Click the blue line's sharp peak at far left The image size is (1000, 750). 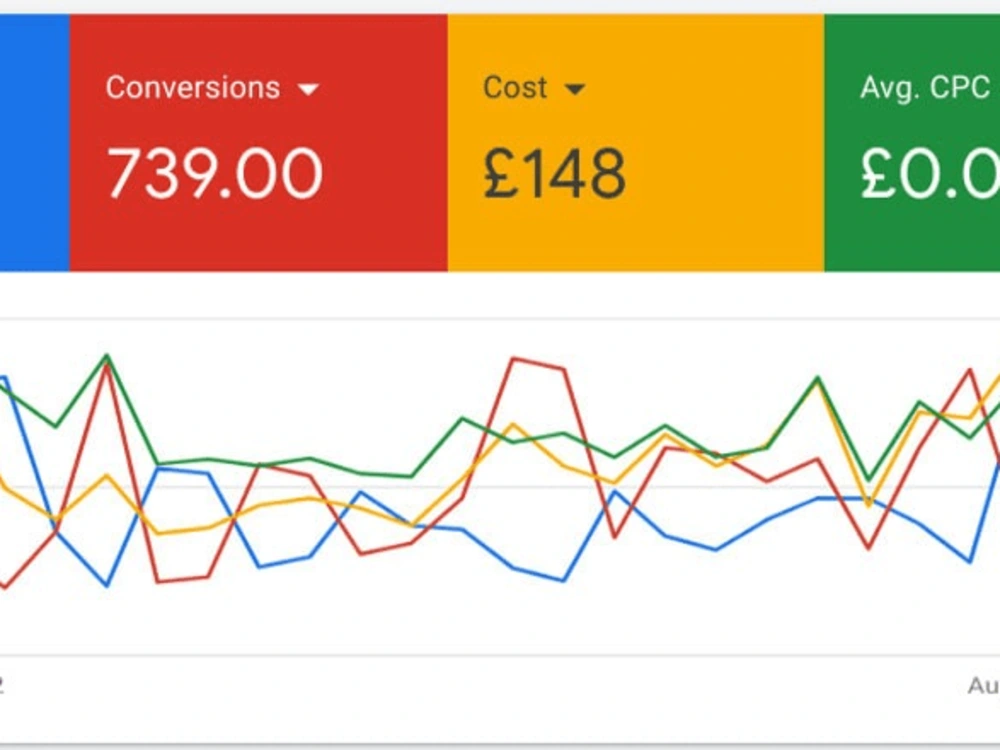click(x=4, y=379)
